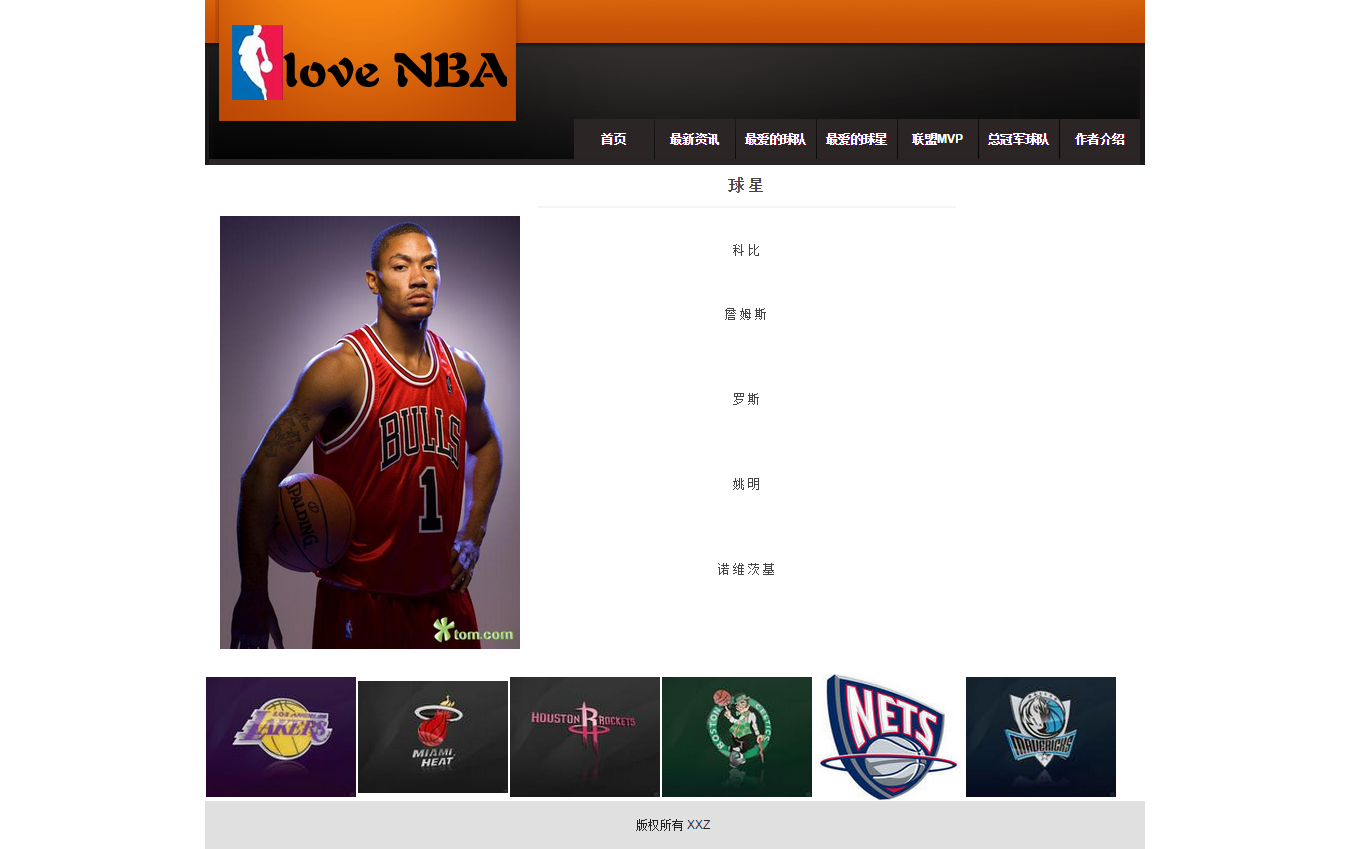Click the 诺维茨基 player link
The image size is (1349, 849).
[x=746, y=569]
